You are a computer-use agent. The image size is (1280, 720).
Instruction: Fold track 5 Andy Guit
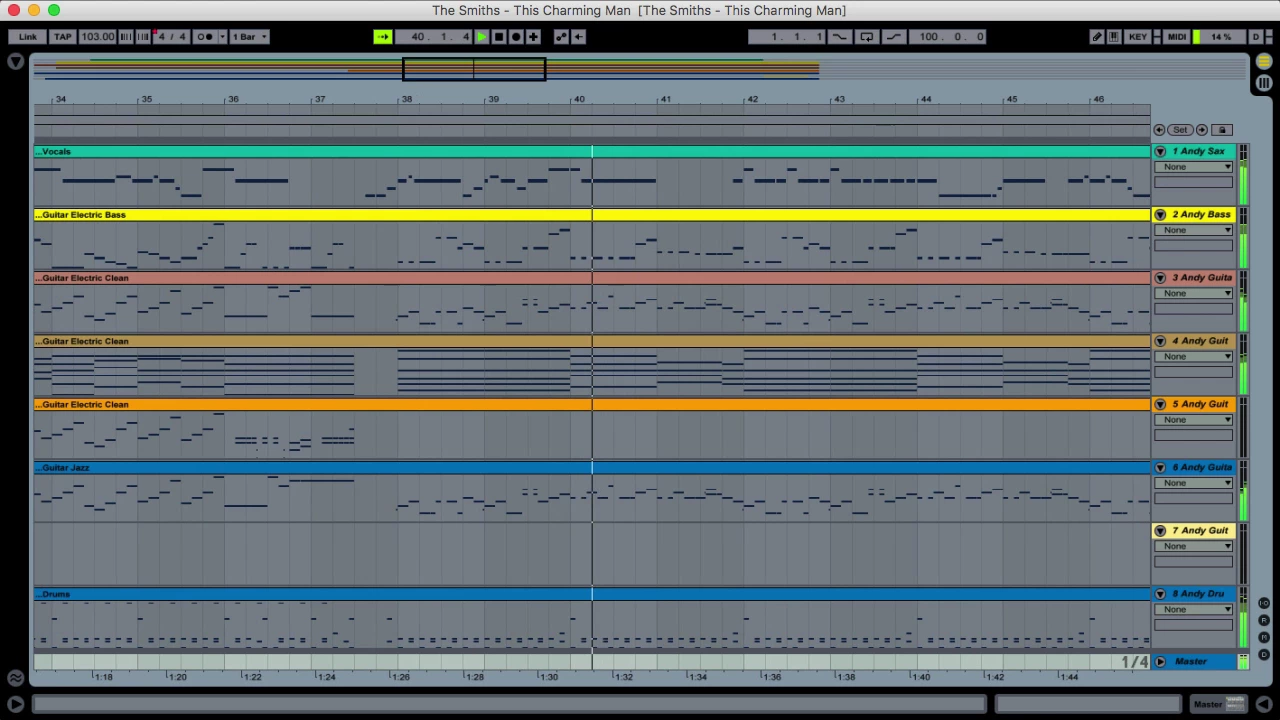tap(1160, 405)
